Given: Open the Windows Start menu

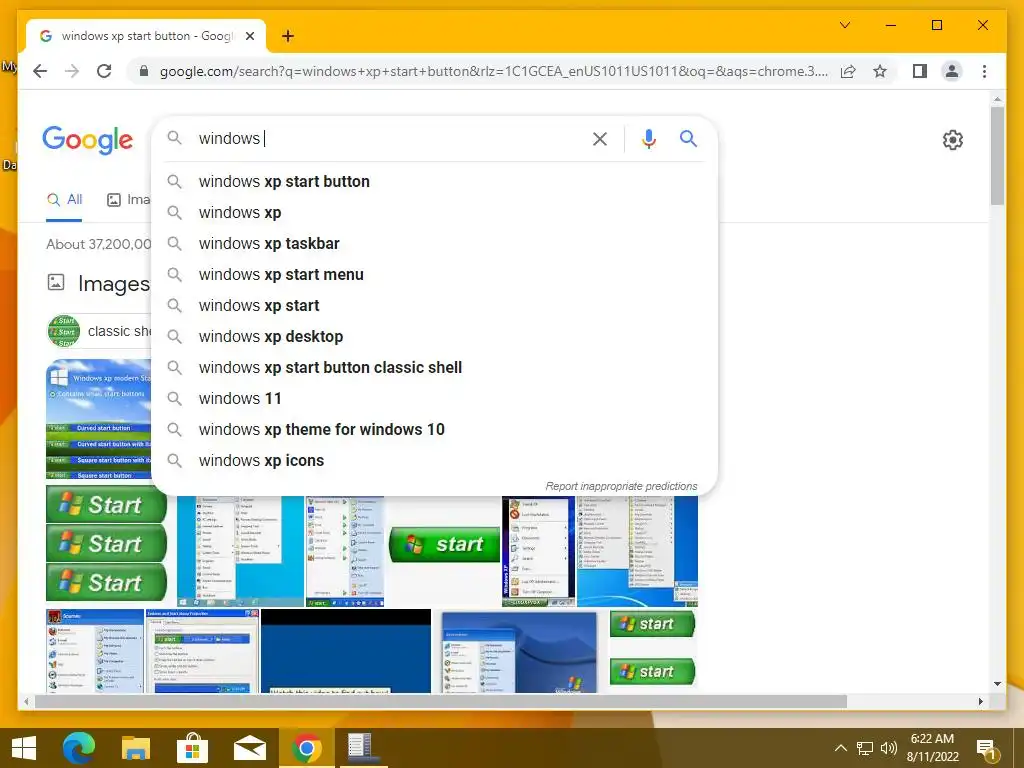Looking at the screenshot, I should click(24, 748).
